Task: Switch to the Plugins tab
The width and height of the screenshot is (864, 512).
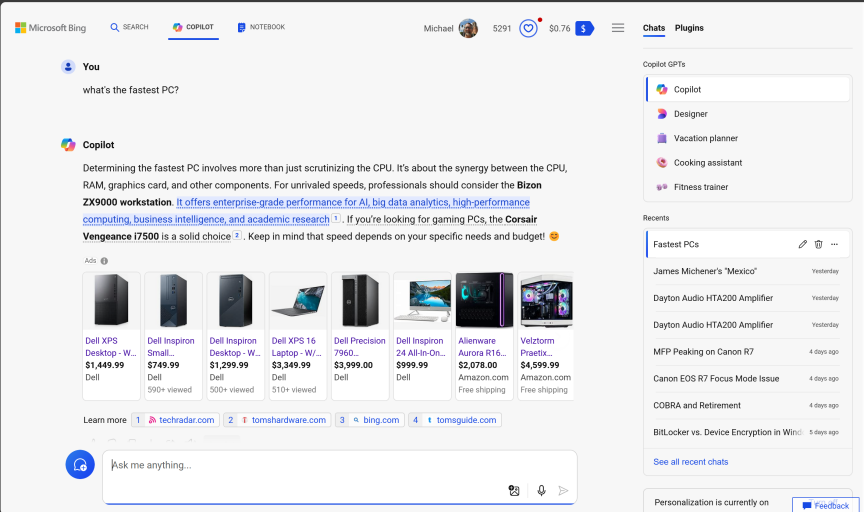Action: pos(689,28)
